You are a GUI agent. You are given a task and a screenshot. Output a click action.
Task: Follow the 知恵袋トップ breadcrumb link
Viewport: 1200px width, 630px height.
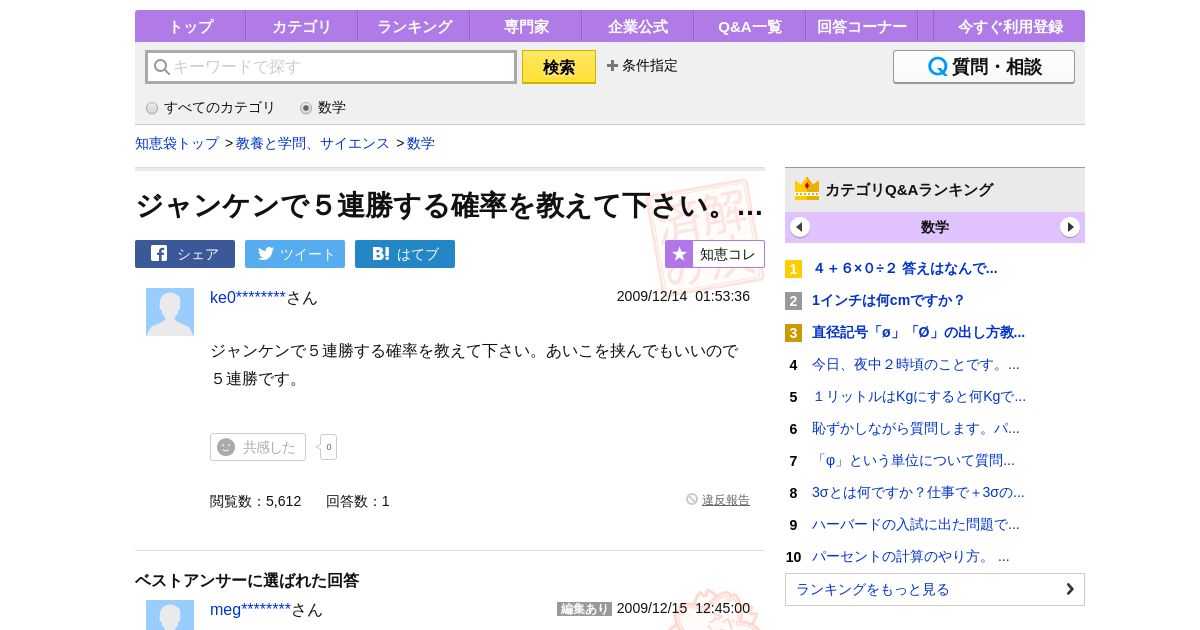tap(177, 143)
